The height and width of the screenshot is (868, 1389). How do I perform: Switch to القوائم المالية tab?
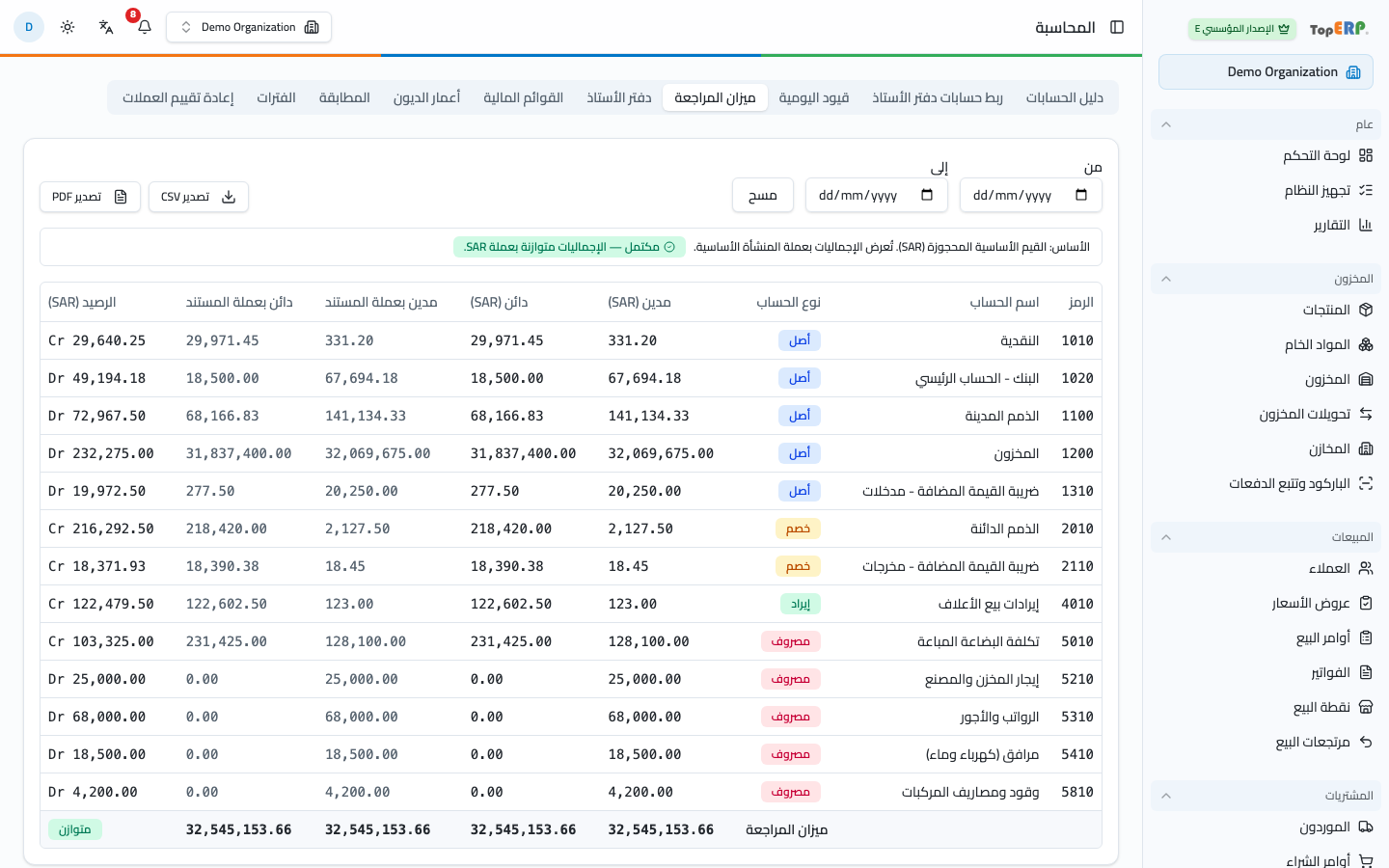pos(524,97)
